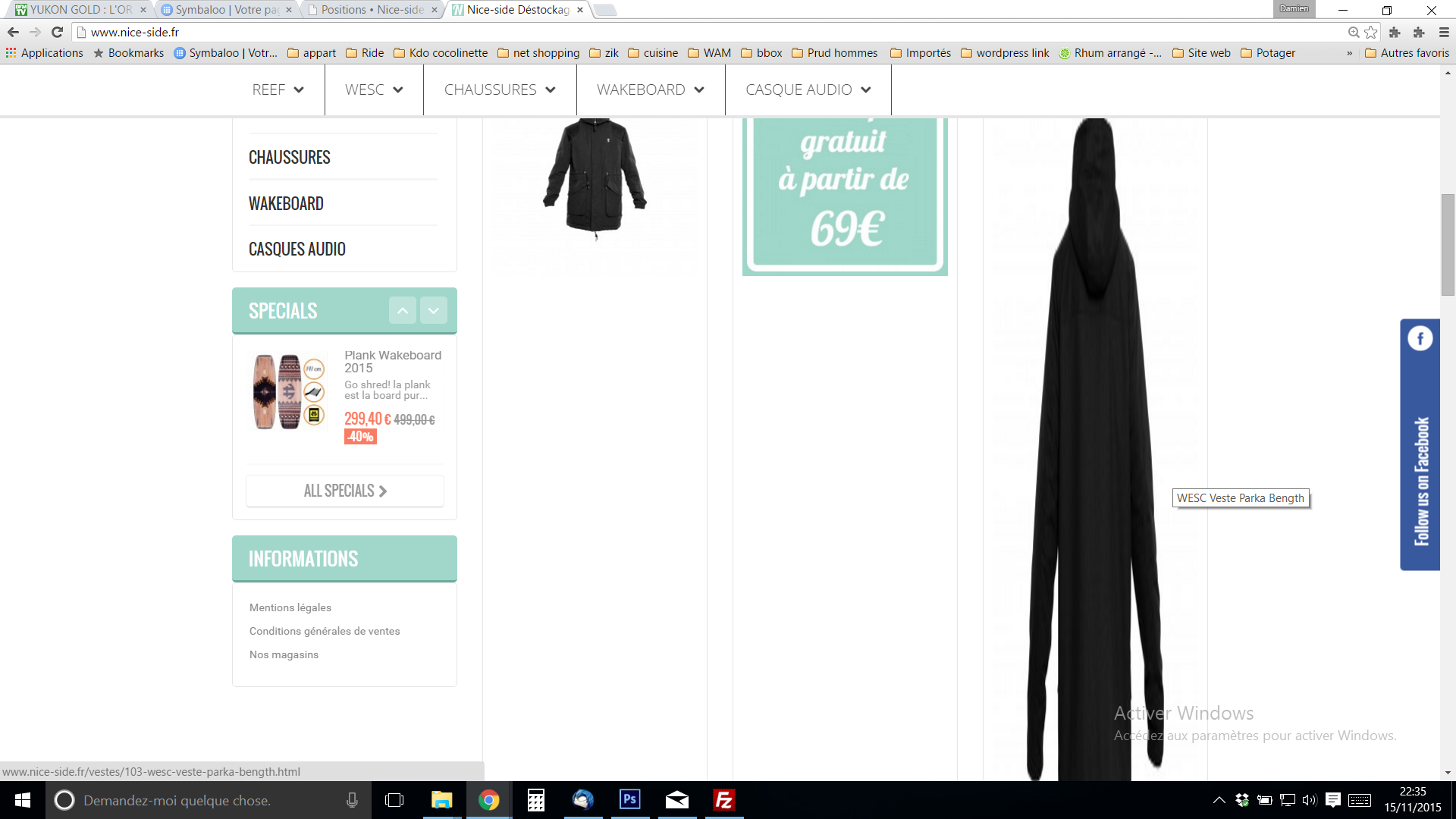Click the zoom magnifier icon in address bar
Image resolution: width=1456 pixels, height=819 pixels.
coord(1354,32)
